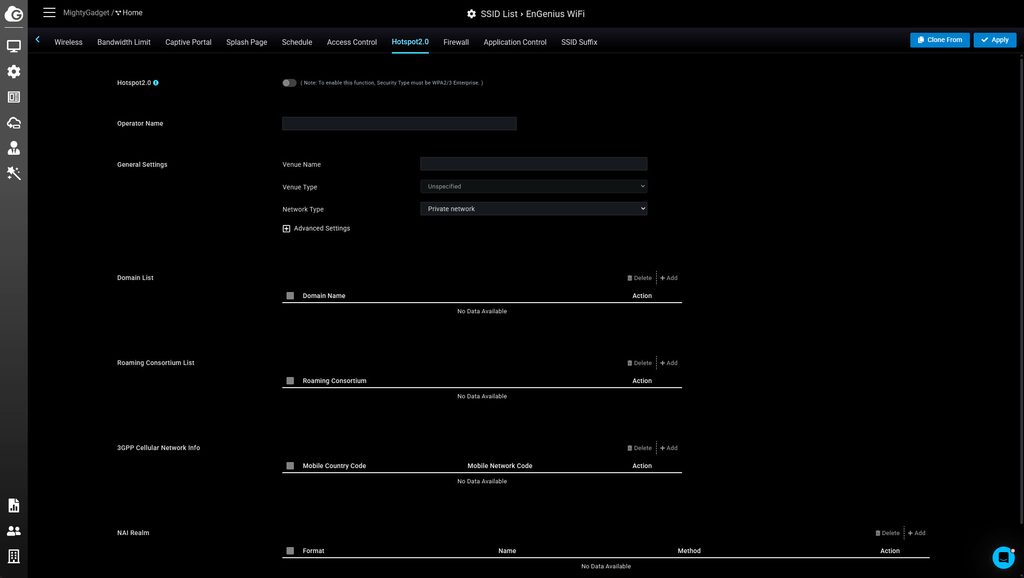The width and height of the screenshot is (1024, 578).
Task: Click Add in 3GPP Cellular Network Info
Action: tap(669, 448)
